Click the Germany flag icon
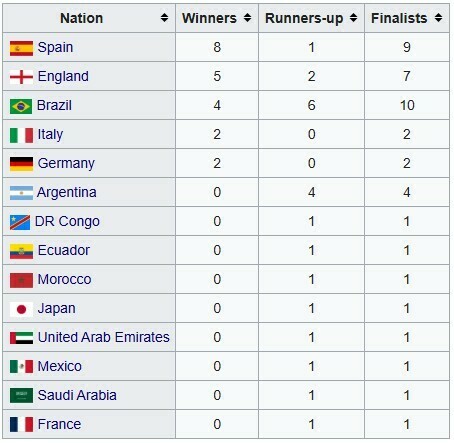Screen dimensions: 454x443 click(21, 164)
